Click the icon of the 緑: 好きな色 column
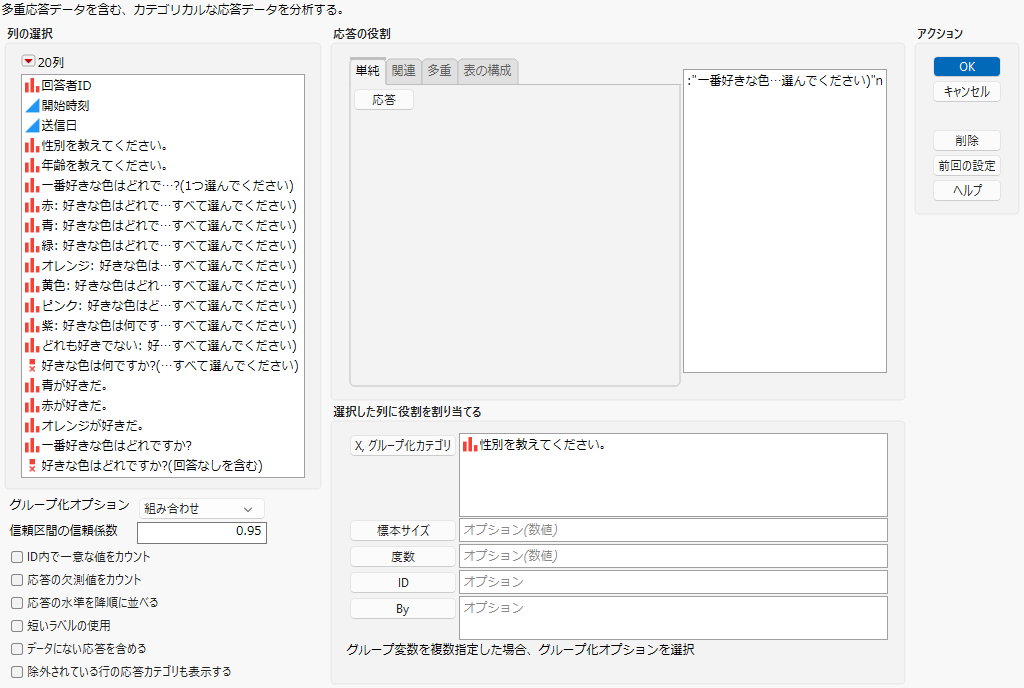Viewport: 1024px width, 688px height. 32,245
